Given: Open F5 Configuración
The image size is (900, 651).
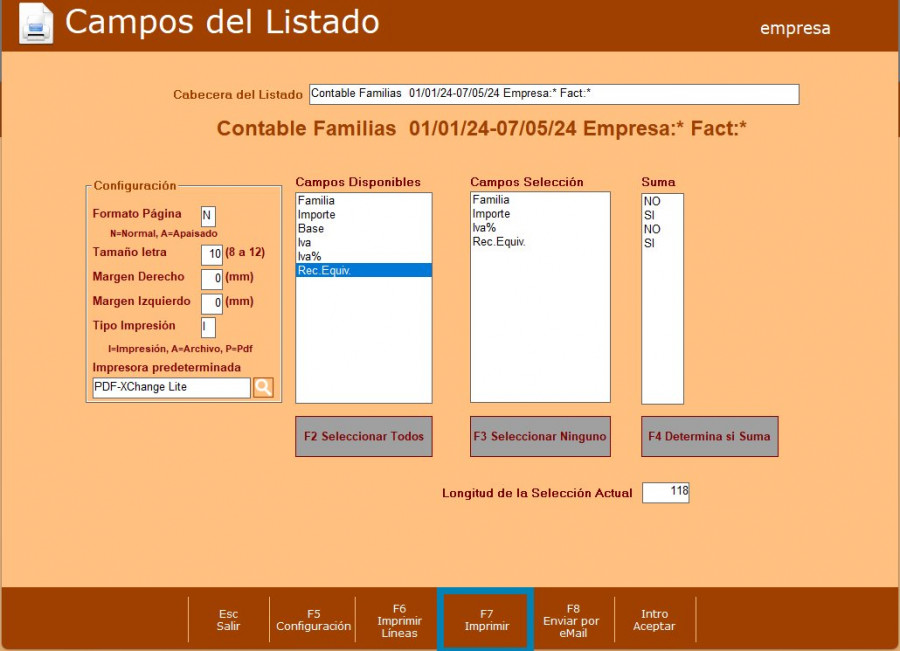Looking at the screenshot, I should pyautogui.click(x=314, y=620).
